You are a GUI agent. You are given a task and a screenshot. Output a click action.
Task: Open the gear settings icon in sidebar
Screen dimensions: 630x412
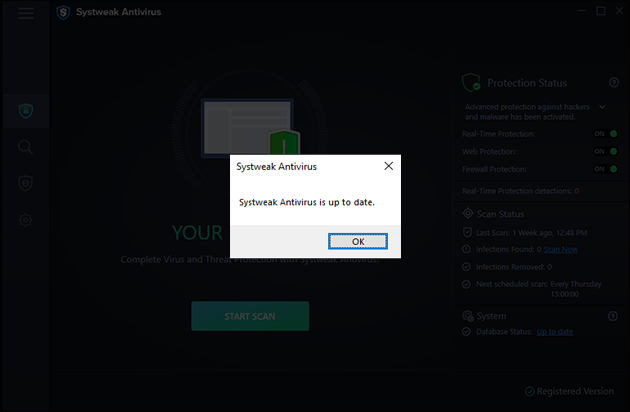(x=26, y=220)
